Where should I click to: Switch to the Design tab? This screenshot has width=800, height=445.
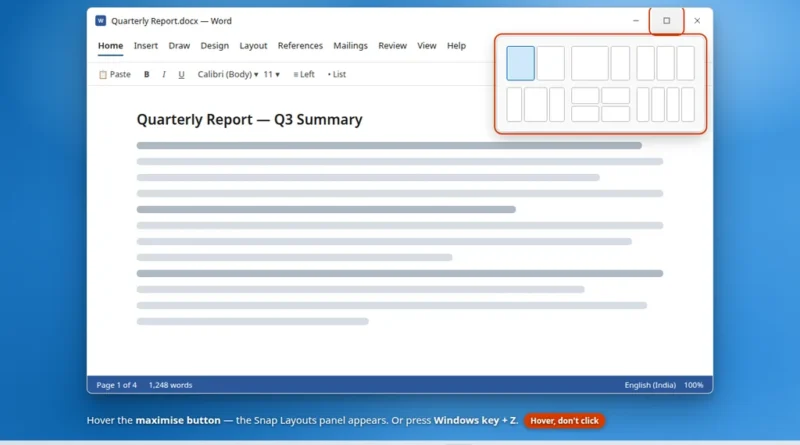click(x=214, y=46)
